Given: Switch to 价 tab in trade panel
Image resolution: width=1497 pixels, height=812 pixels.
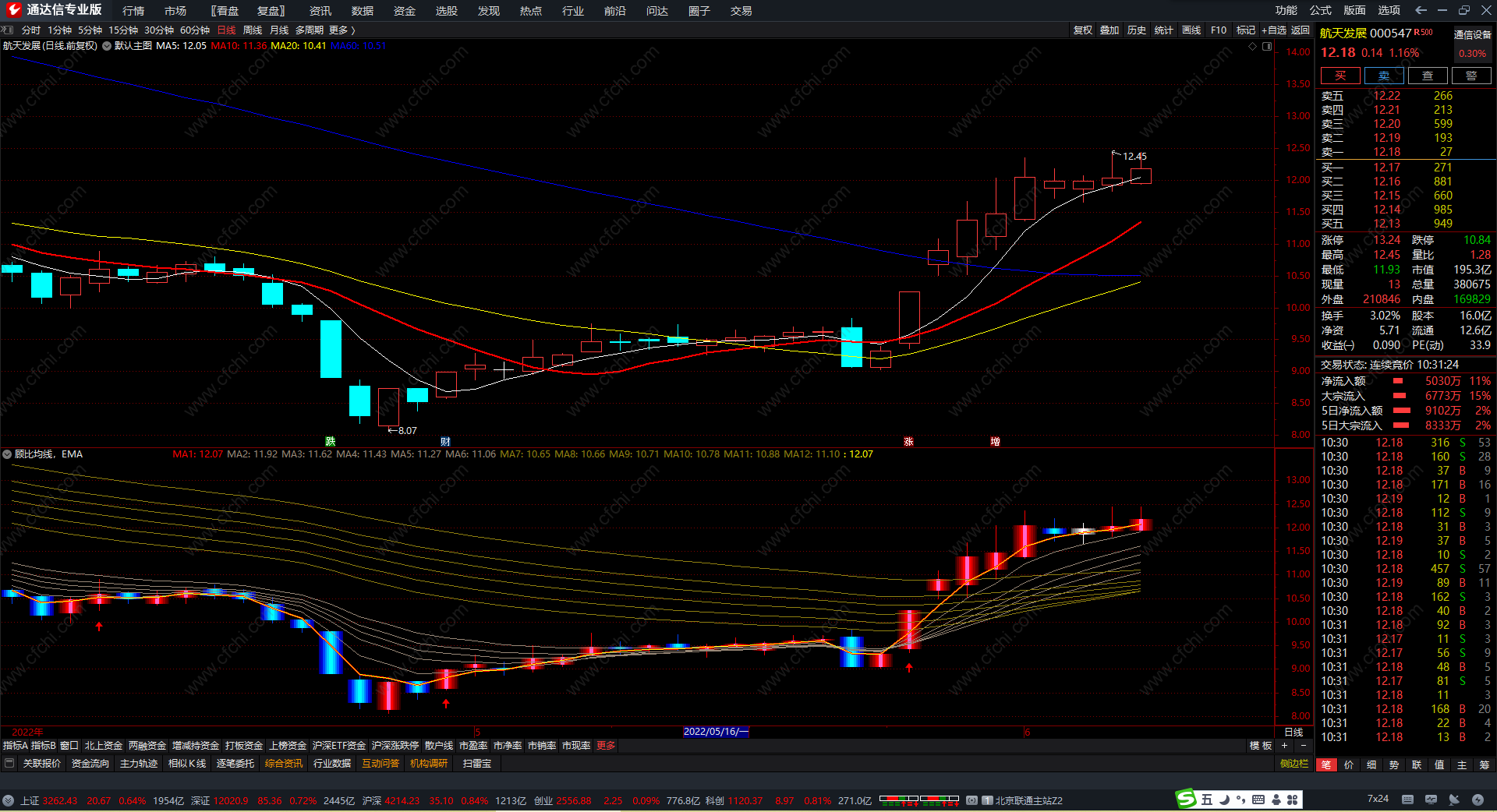Looking at the screenshot, I should coord(1349,764).
